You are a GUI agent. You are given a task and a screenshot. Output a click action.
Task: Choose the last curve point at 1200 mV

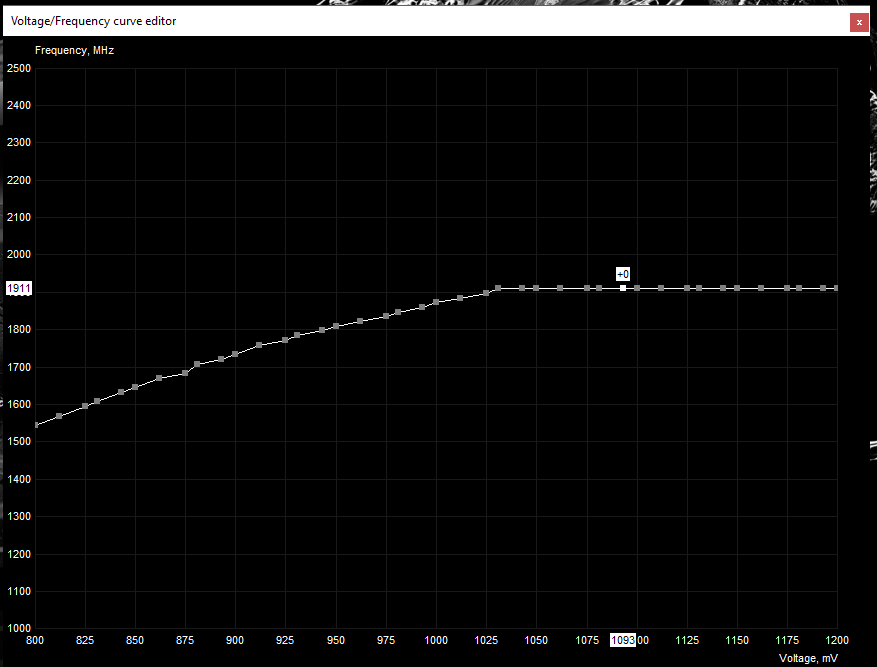(836, 288)
